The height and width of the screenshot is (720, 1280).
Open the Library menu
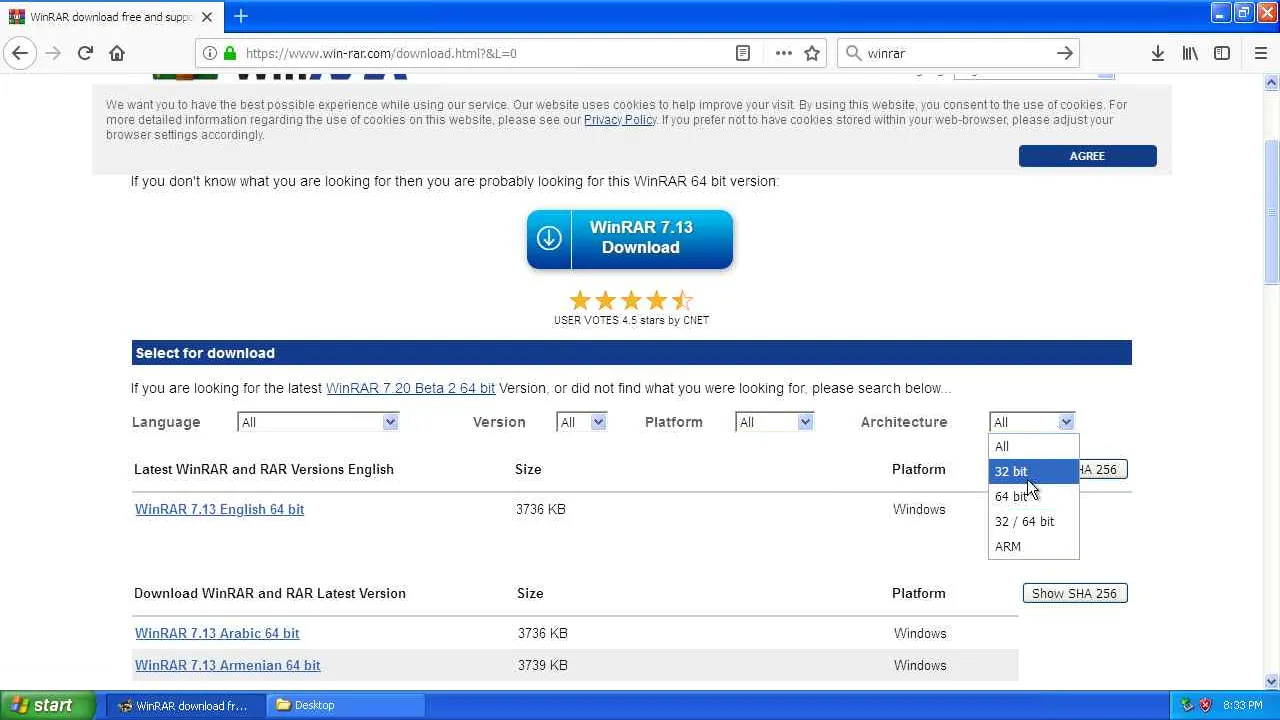[1190, 53]
